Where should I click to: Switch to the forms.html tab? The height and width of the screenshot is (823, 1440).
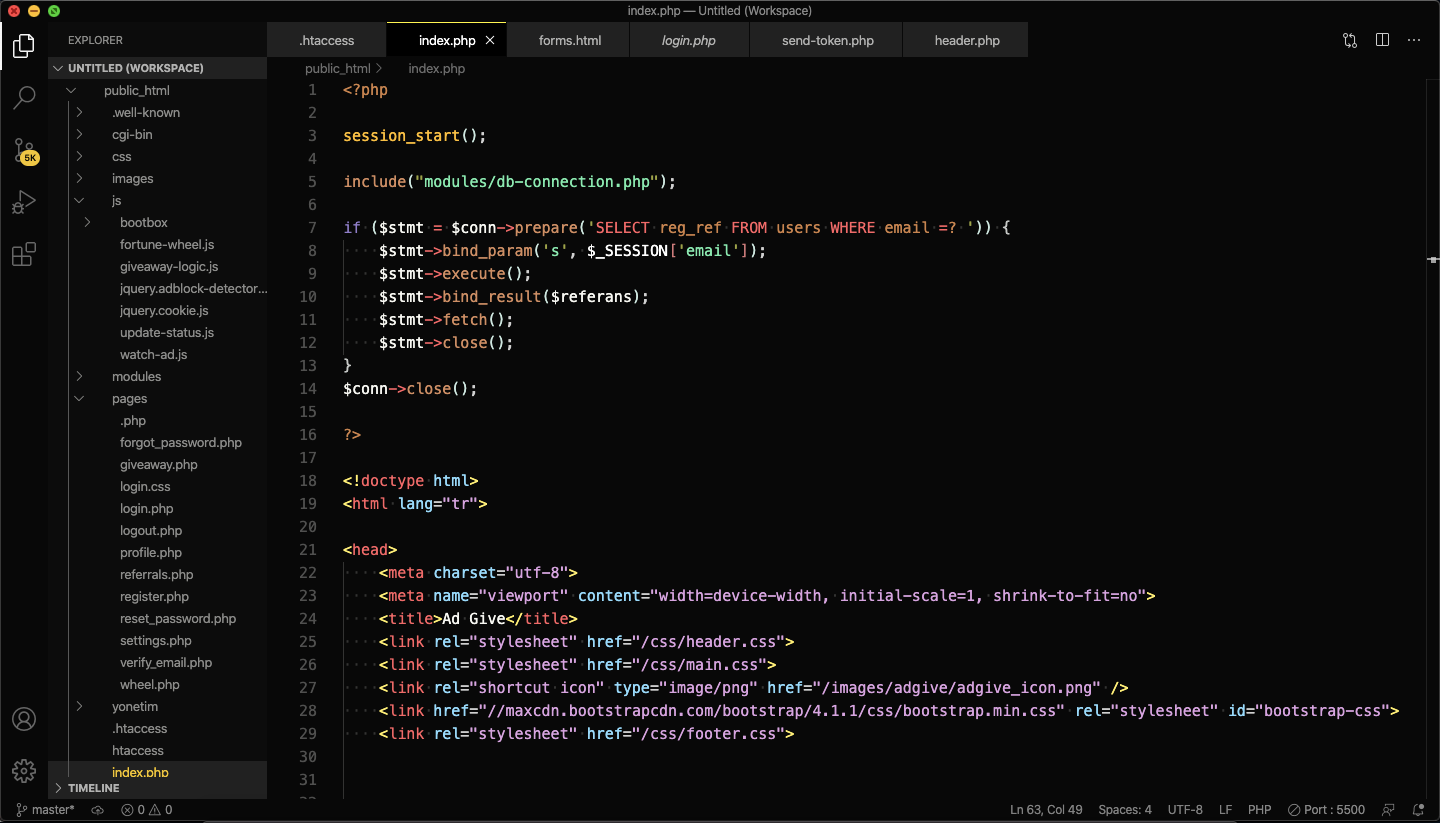tap(570, 40)
